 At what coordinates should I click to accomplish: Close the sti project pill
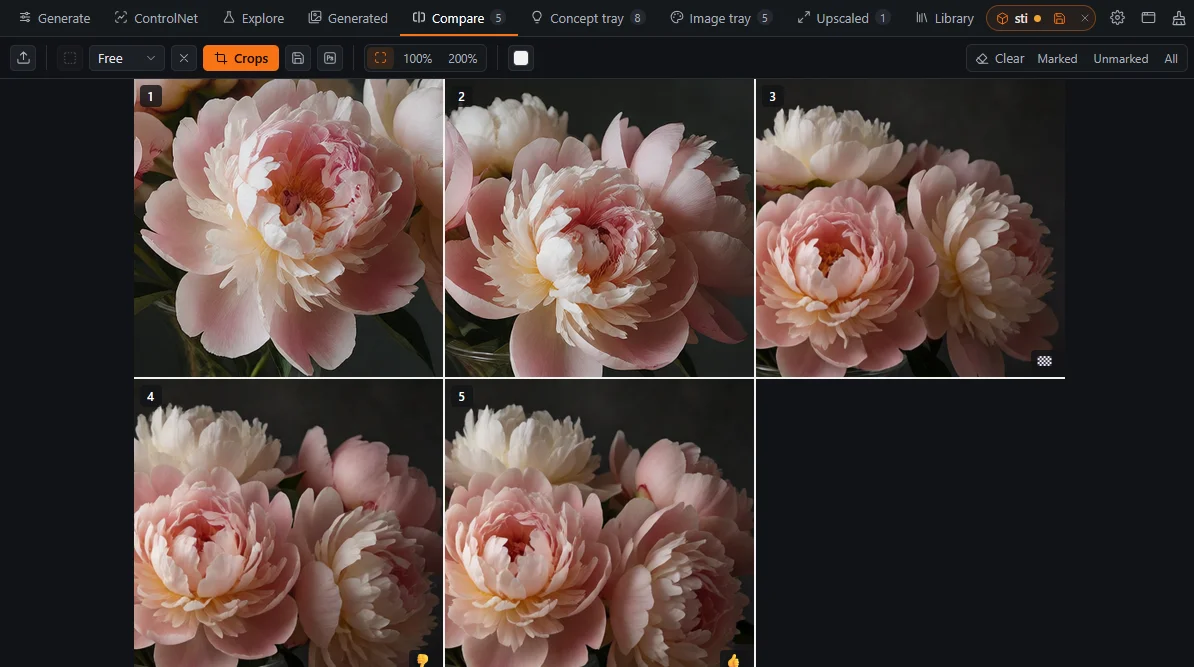coord(1084,18)
